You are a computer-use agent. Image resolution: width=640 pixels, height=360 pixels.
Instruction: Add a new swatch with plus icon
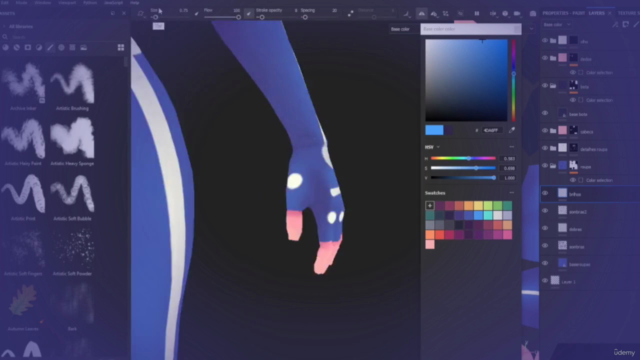click(430, 206)
